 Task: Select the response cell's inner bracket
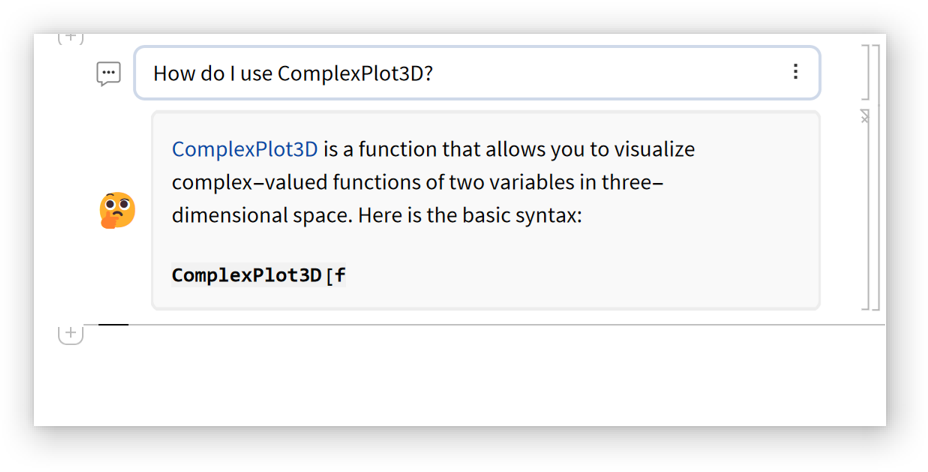coord(867,215)
